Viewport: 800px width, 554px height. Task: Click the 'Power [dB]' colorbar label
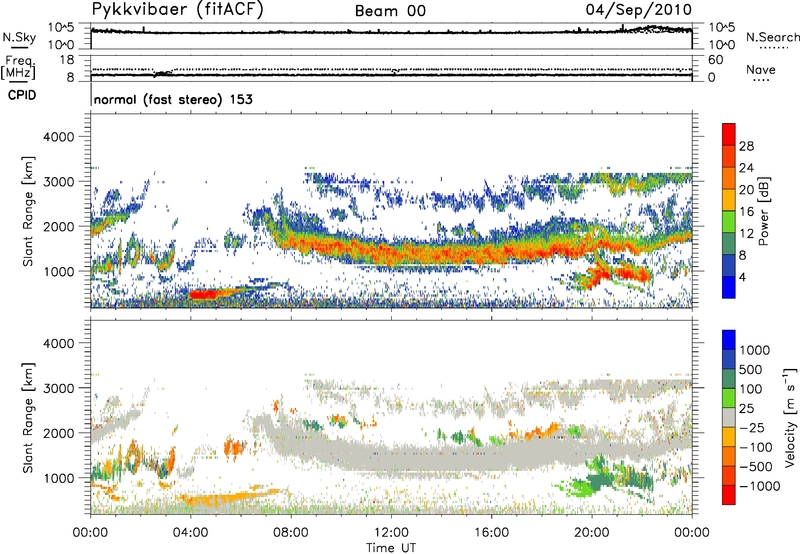pyautogui.click(x=763, y=211)
